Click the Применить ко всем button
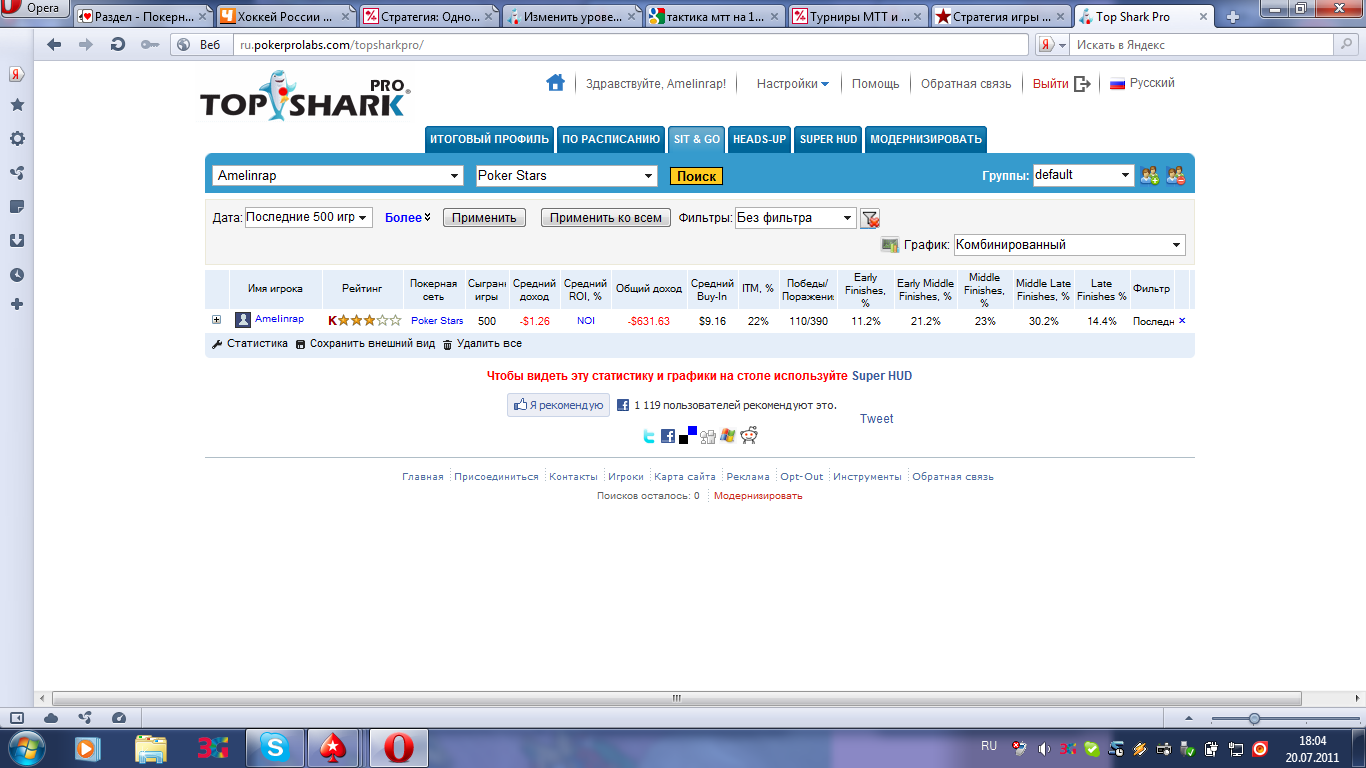The height and width of the screenshot is (768, 1366). [x=606, y=218]
